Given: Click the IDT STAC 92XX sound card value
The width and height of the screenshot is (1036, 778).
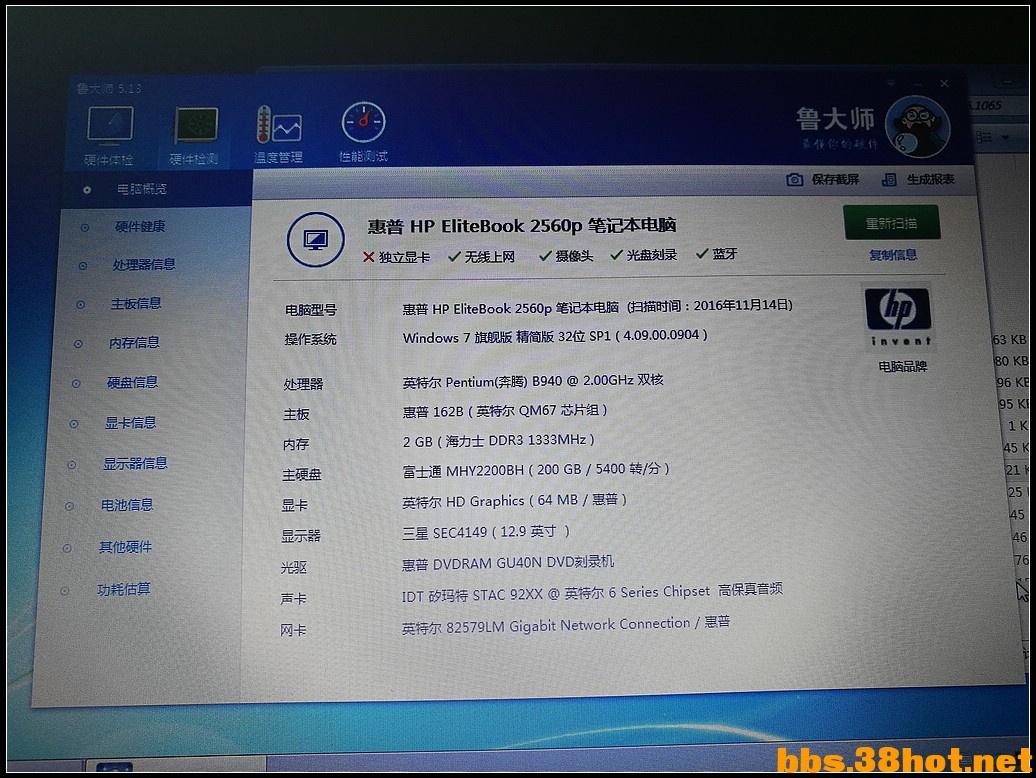Looking at the screenshot, I should (x=592, y=592).
